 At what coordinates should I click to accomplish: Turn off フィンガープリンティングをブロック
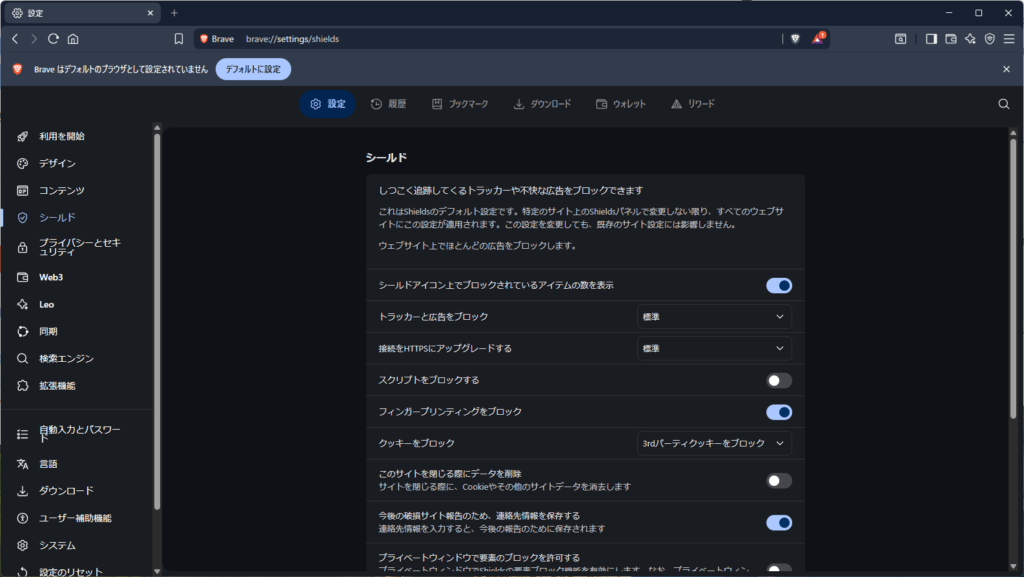click(778, 411)
